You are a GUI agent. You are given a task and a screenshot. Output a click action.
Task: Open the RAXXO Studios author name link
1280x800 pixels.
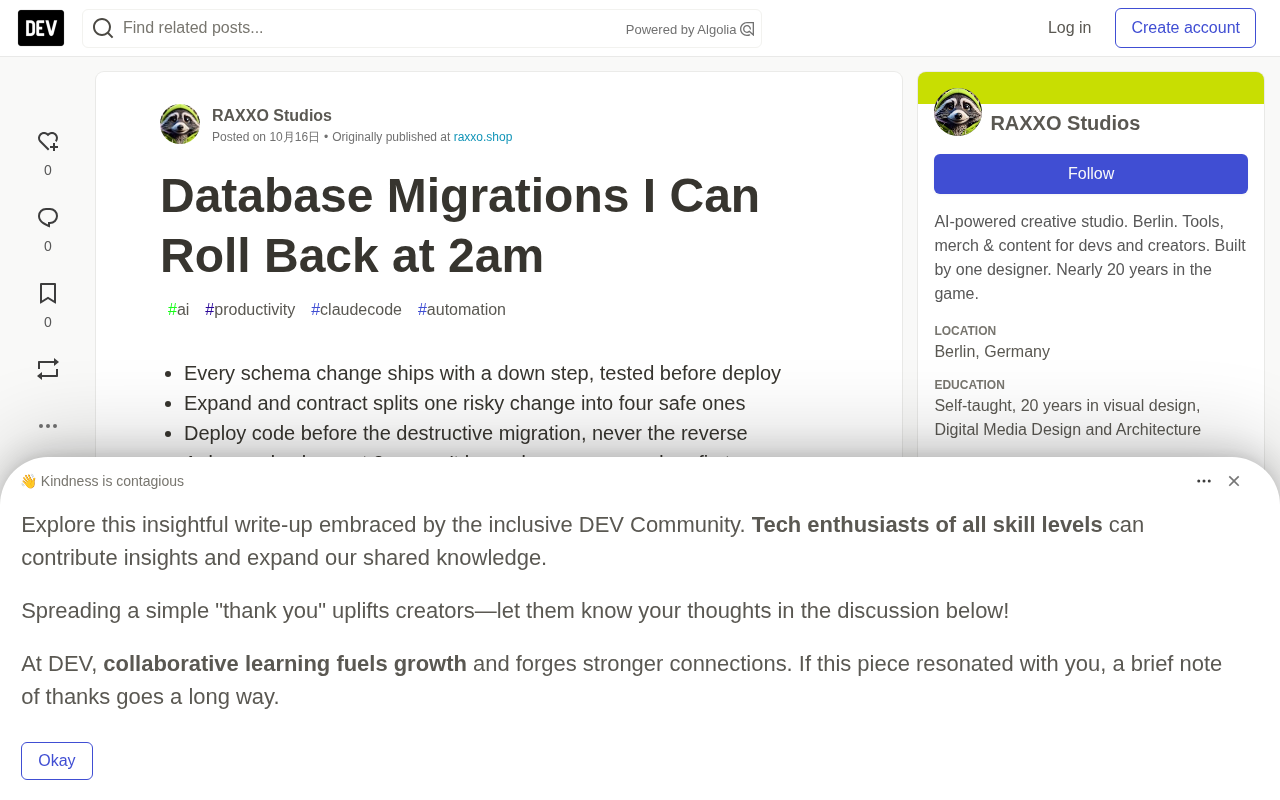pyautogui.click(x=272, y=115)
